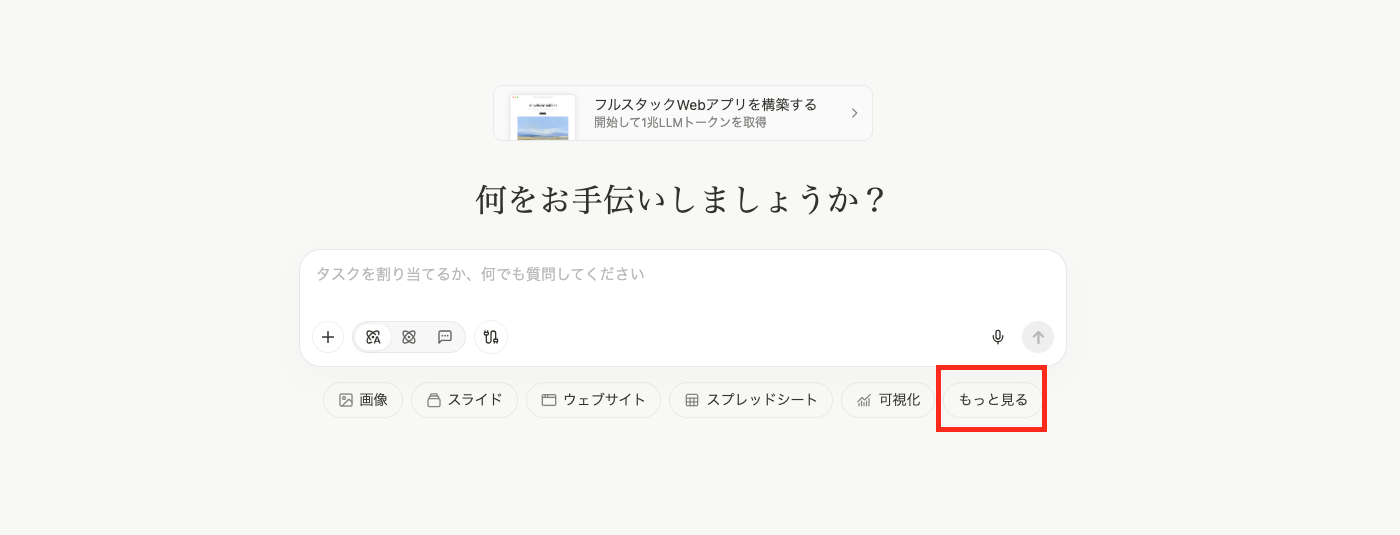1400x535 pixels.
Task: Switch to chat mode speech bubble icon
Action: (445, 337)
